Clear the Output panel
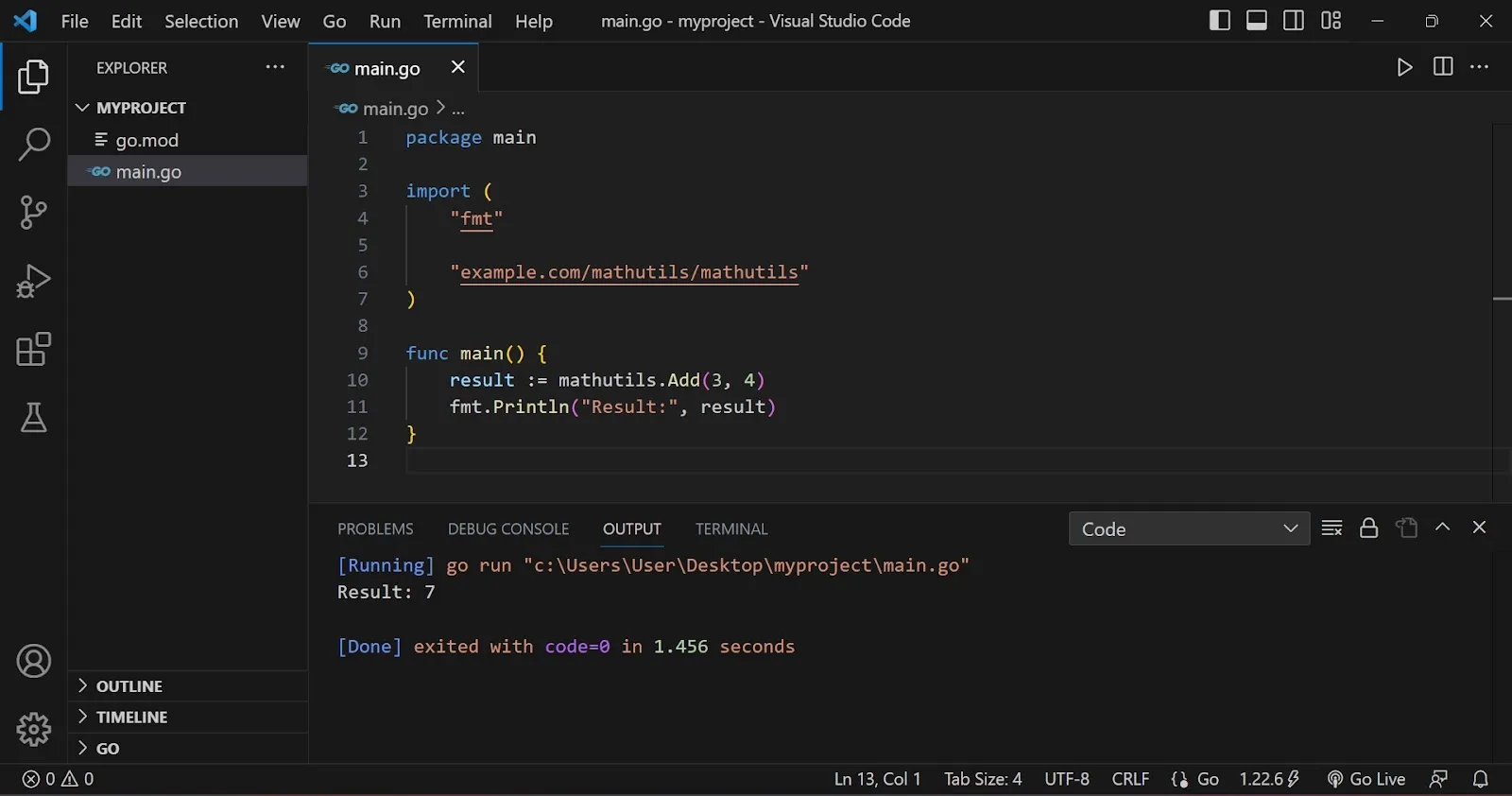1512x796 pixels. [x=1332, y=528]
